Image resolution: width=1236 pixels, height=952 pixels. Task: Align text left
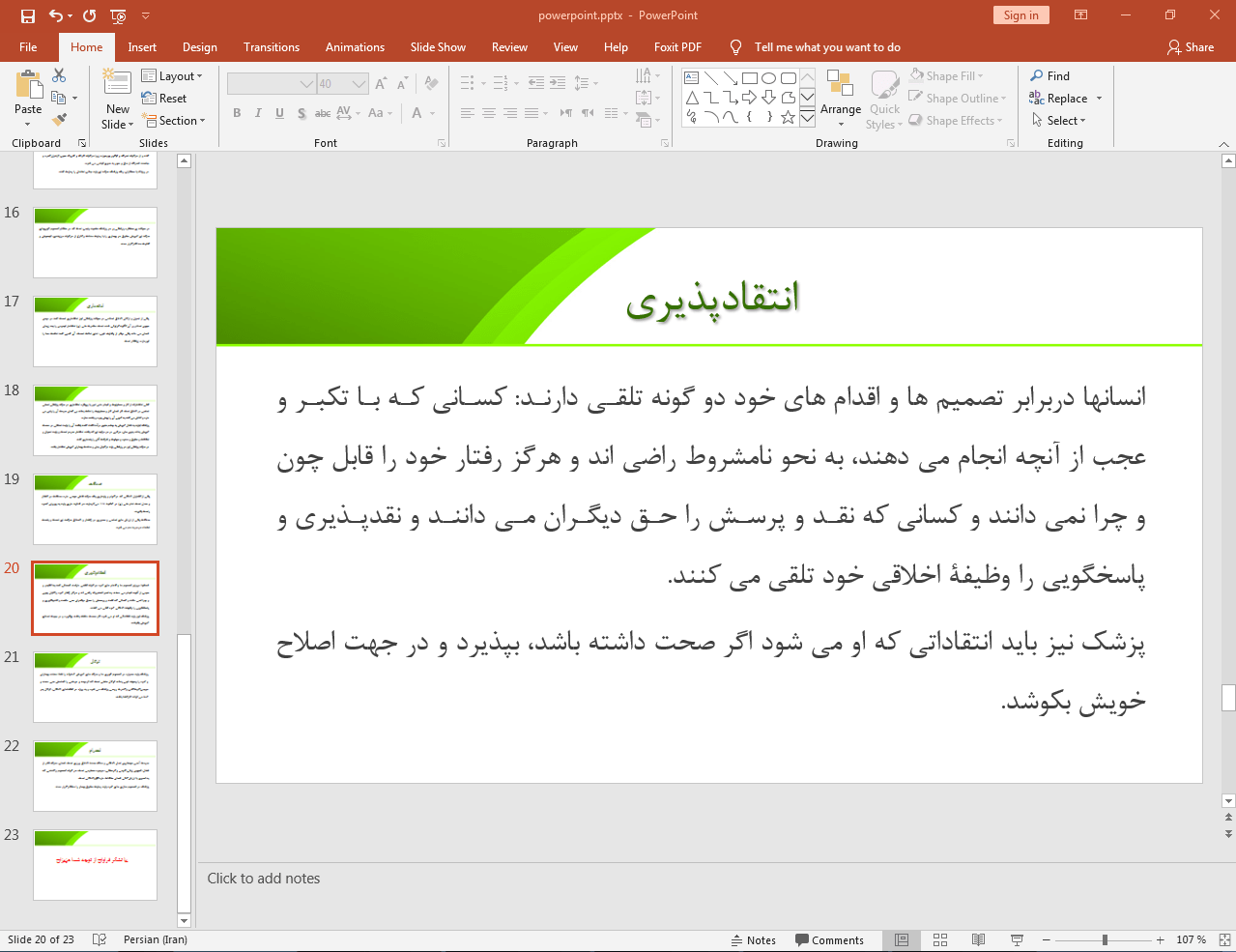[x=467, y=113]
